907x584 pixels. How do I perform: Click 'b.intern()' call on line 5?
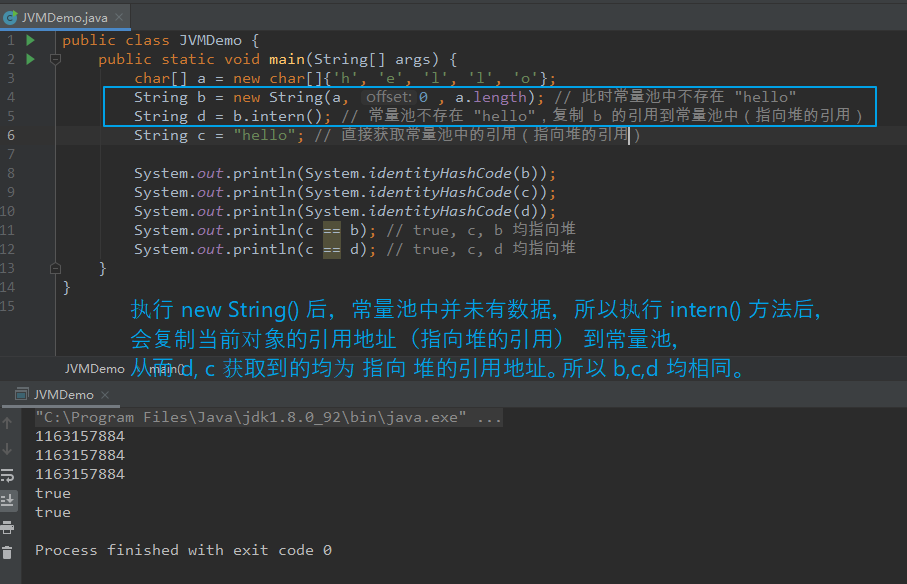click(278, 116)
